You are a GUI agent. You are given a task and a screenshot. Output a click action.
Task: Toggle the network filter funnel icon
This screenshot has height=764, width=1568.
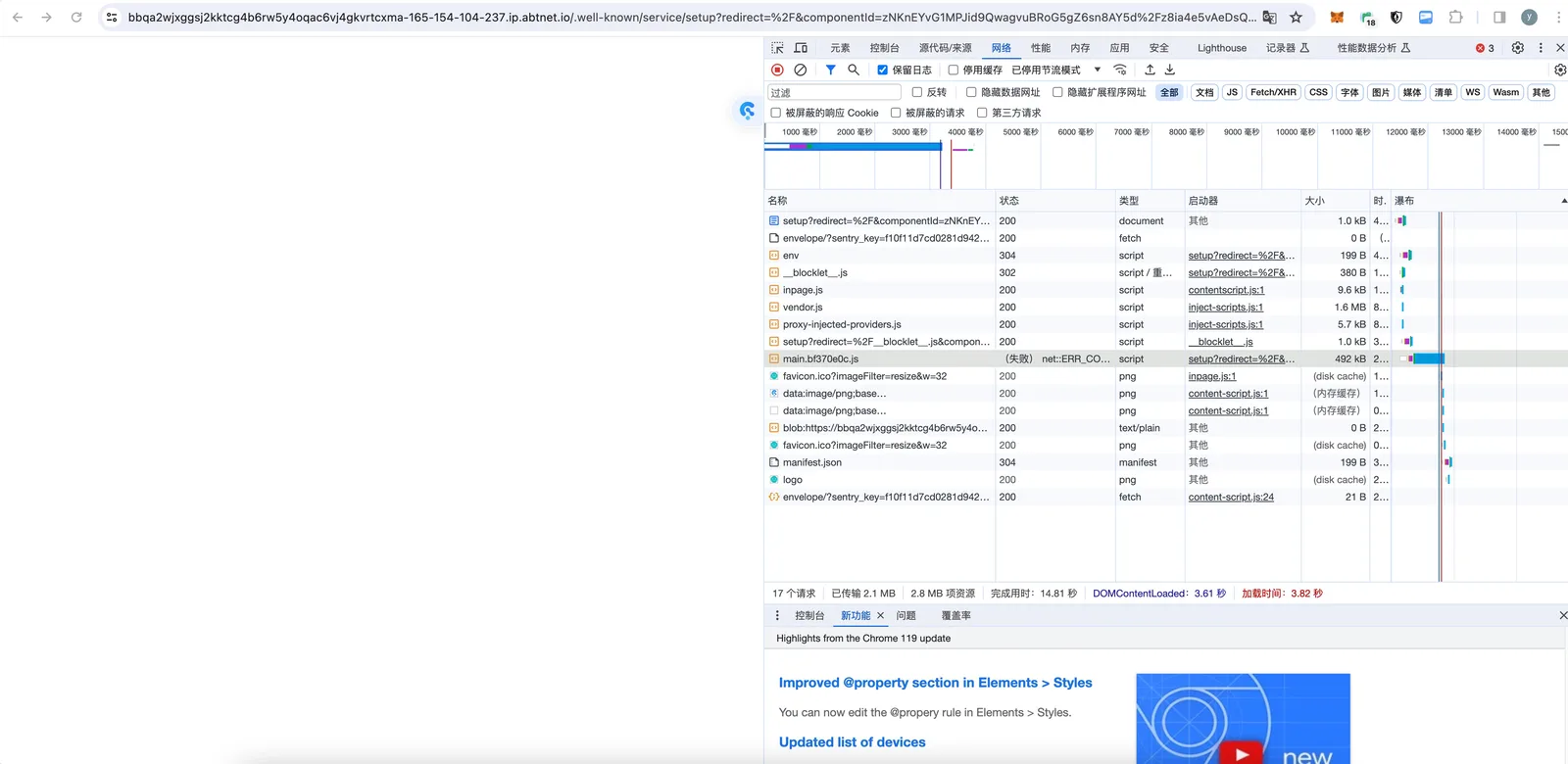830,70
